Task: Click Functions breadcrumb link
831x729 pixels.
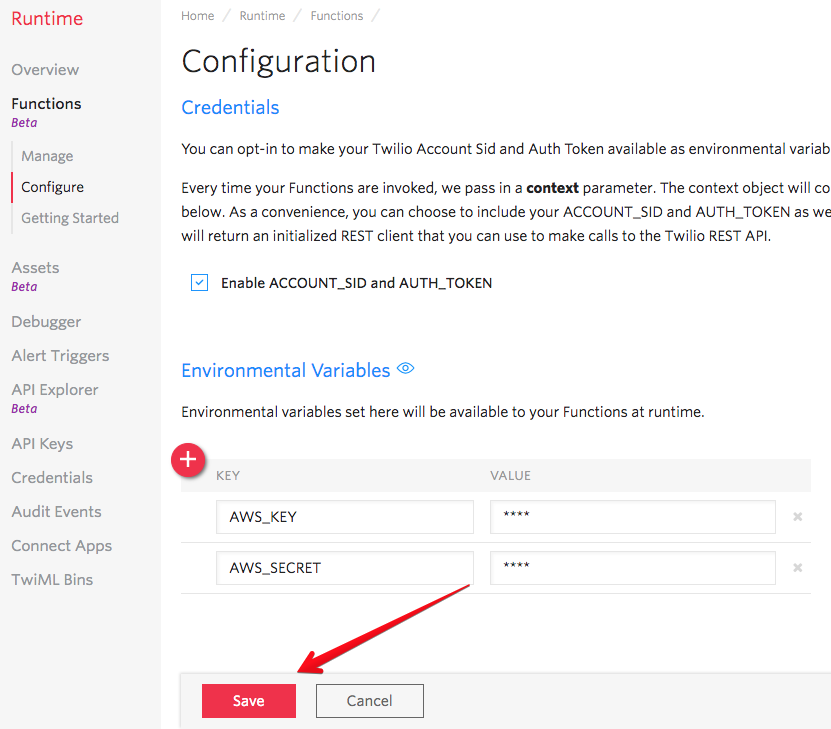Action: (337, 16)
